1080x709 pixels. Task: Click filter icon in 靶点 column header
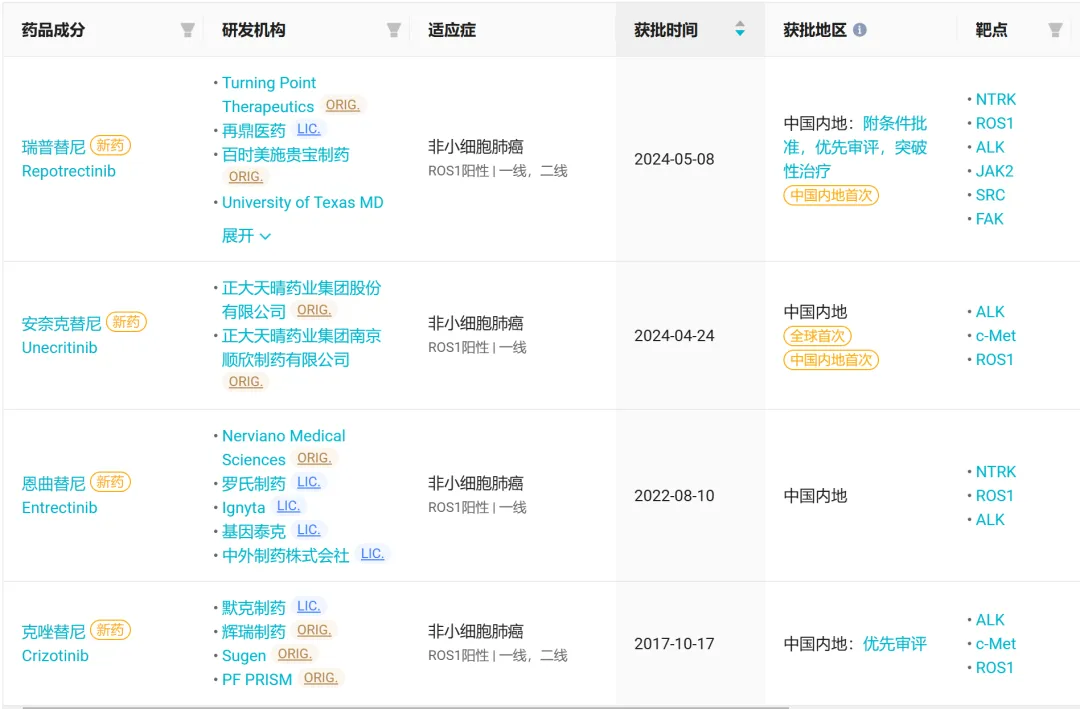(1055, 30)
